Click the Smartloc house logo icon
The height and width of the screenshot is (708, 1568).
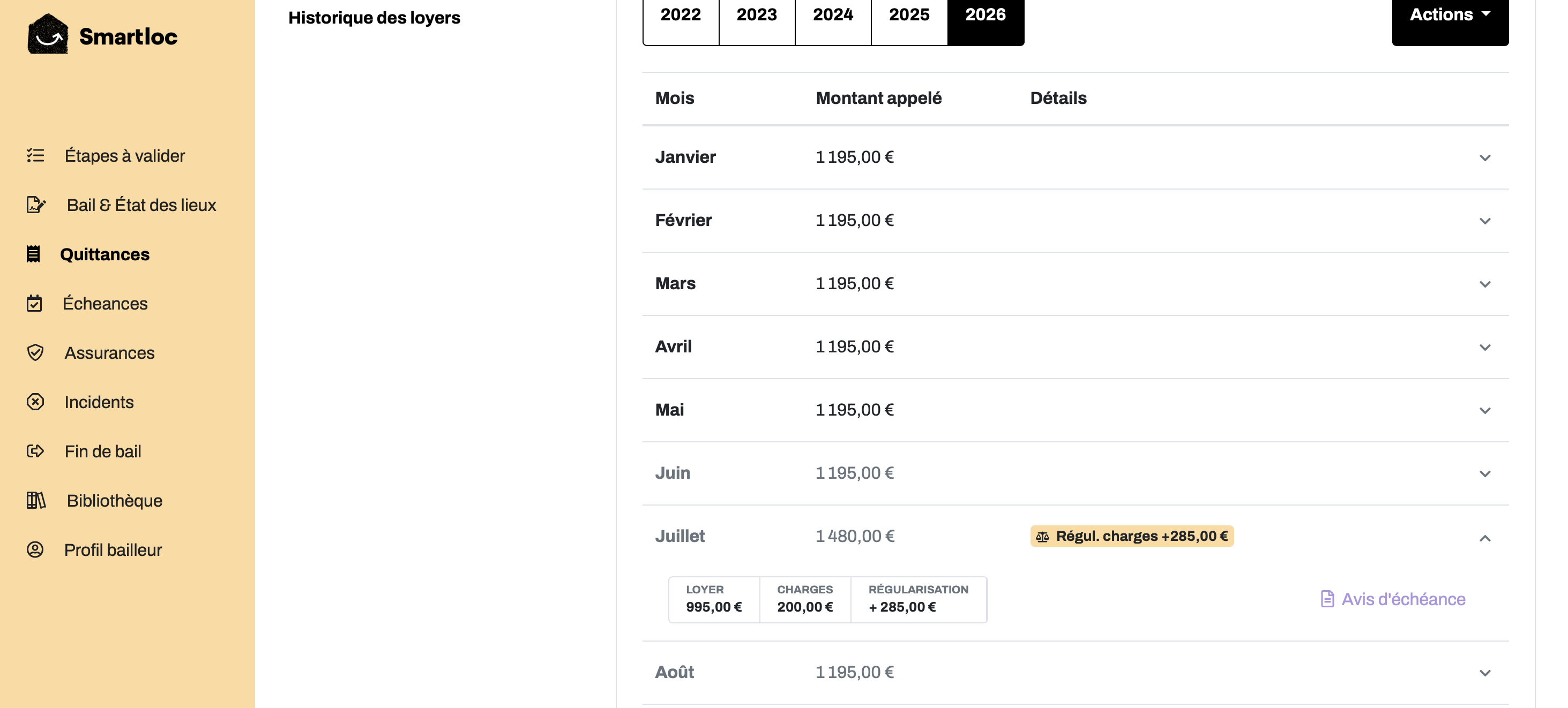48,34
